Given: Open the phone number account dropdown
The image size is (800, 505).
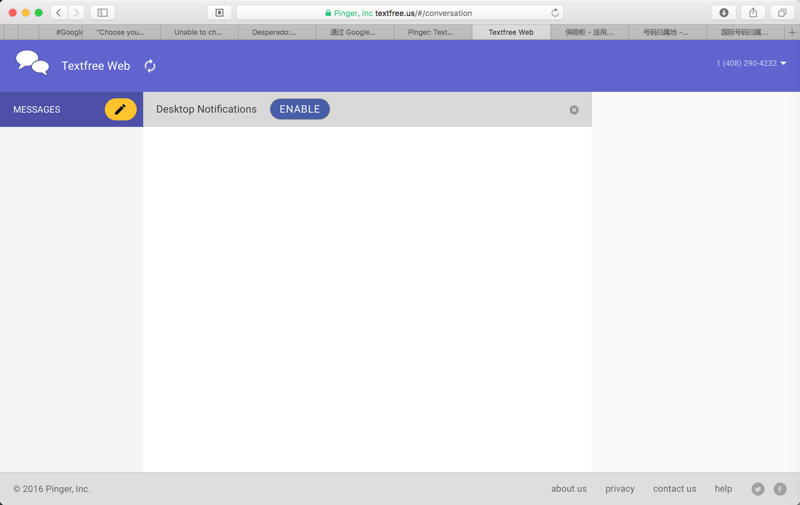Looking at the screenshot, I should (751, 63).
